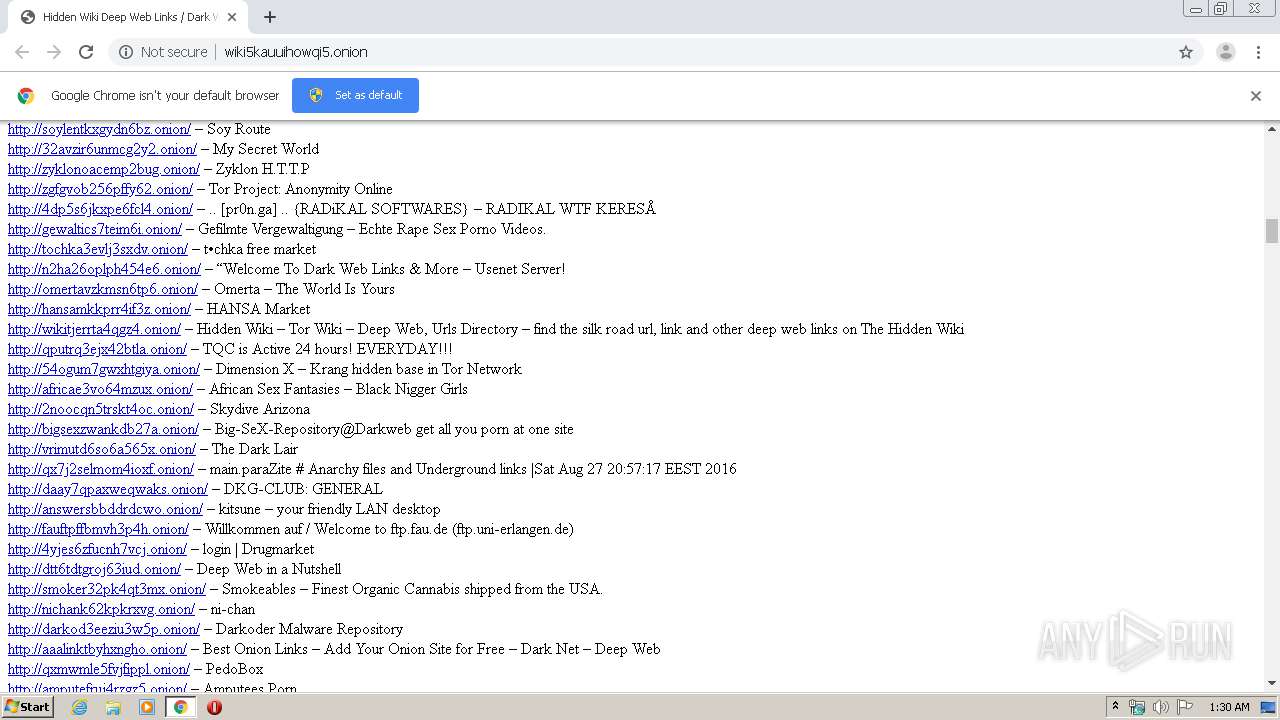This screenshot has width=1280, height=720.
Task: Select the Hidden Wiki Deep Web Links tab
Action: pos(127,17)
